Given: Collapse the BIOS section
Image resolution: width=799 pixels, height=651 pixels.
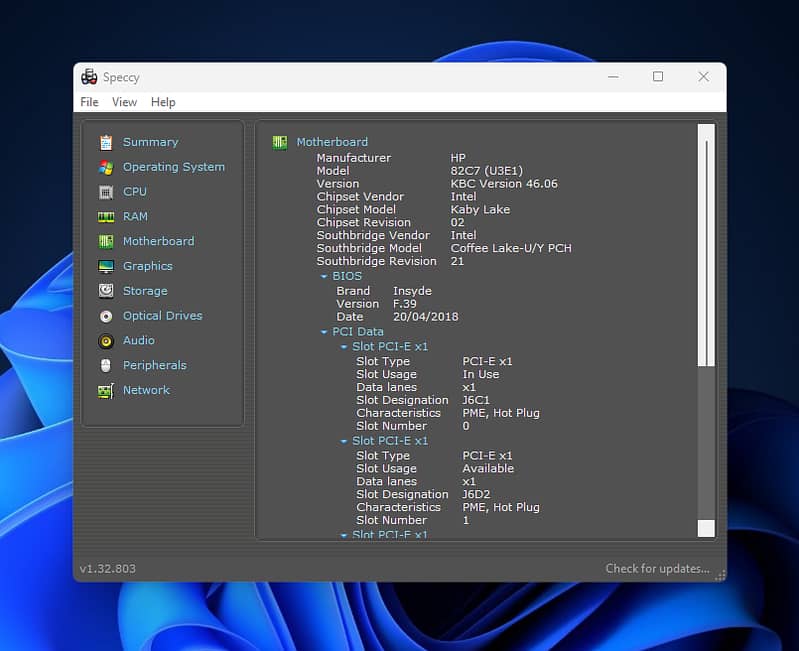Looking at the screenshot, I should [x=324, y=276].
